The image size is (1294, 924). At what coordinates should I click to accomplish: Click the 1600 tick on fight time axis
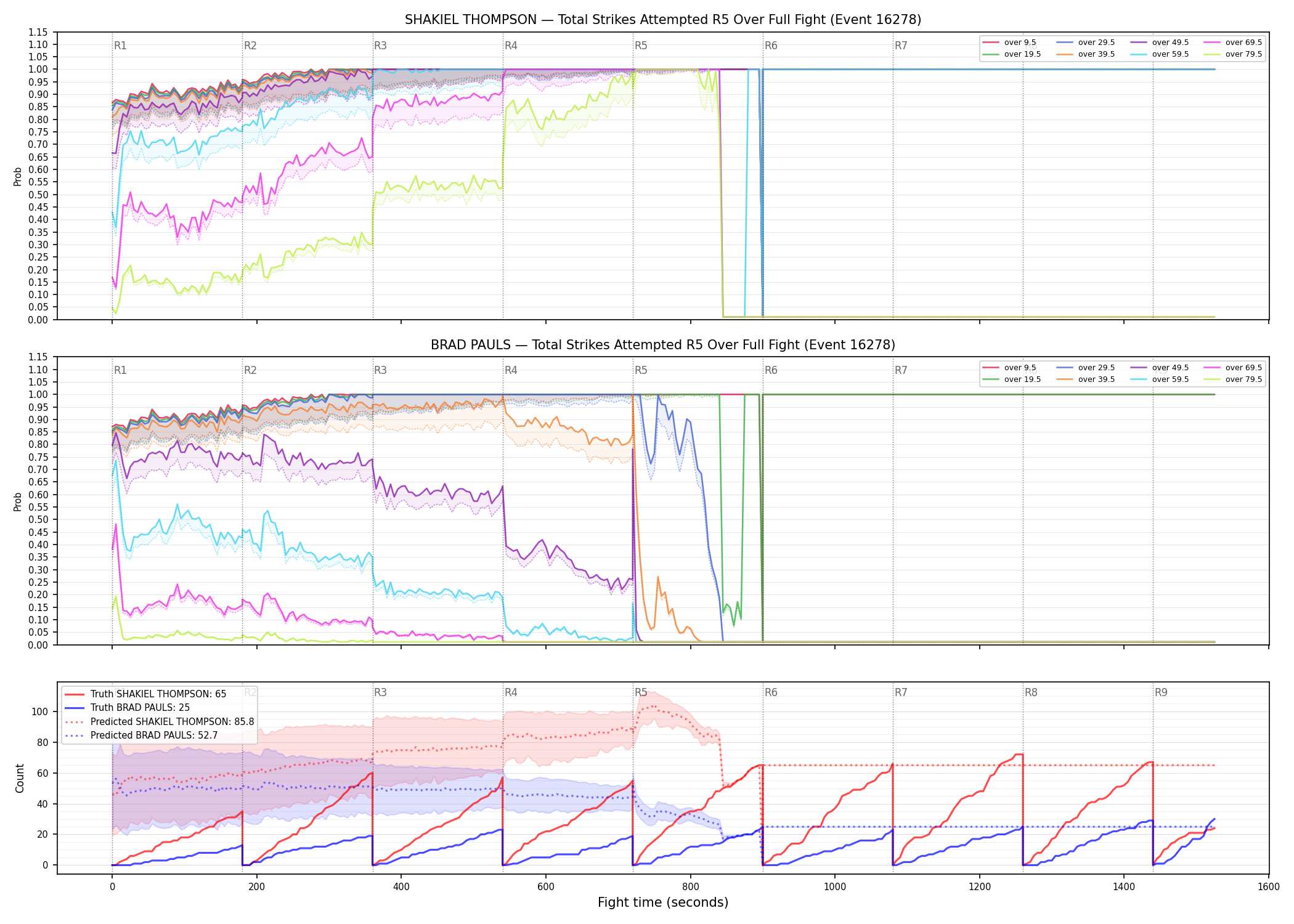click(1269, 887)
